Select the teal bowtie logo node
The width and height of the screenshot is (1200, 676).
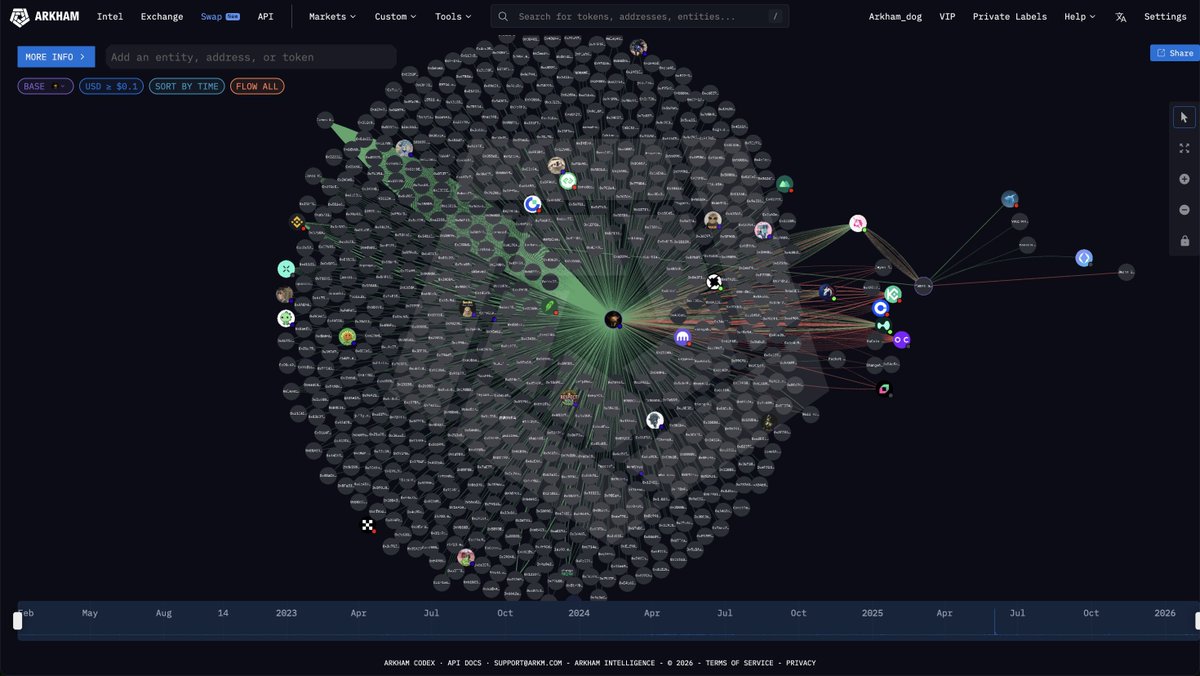(883, 325)
